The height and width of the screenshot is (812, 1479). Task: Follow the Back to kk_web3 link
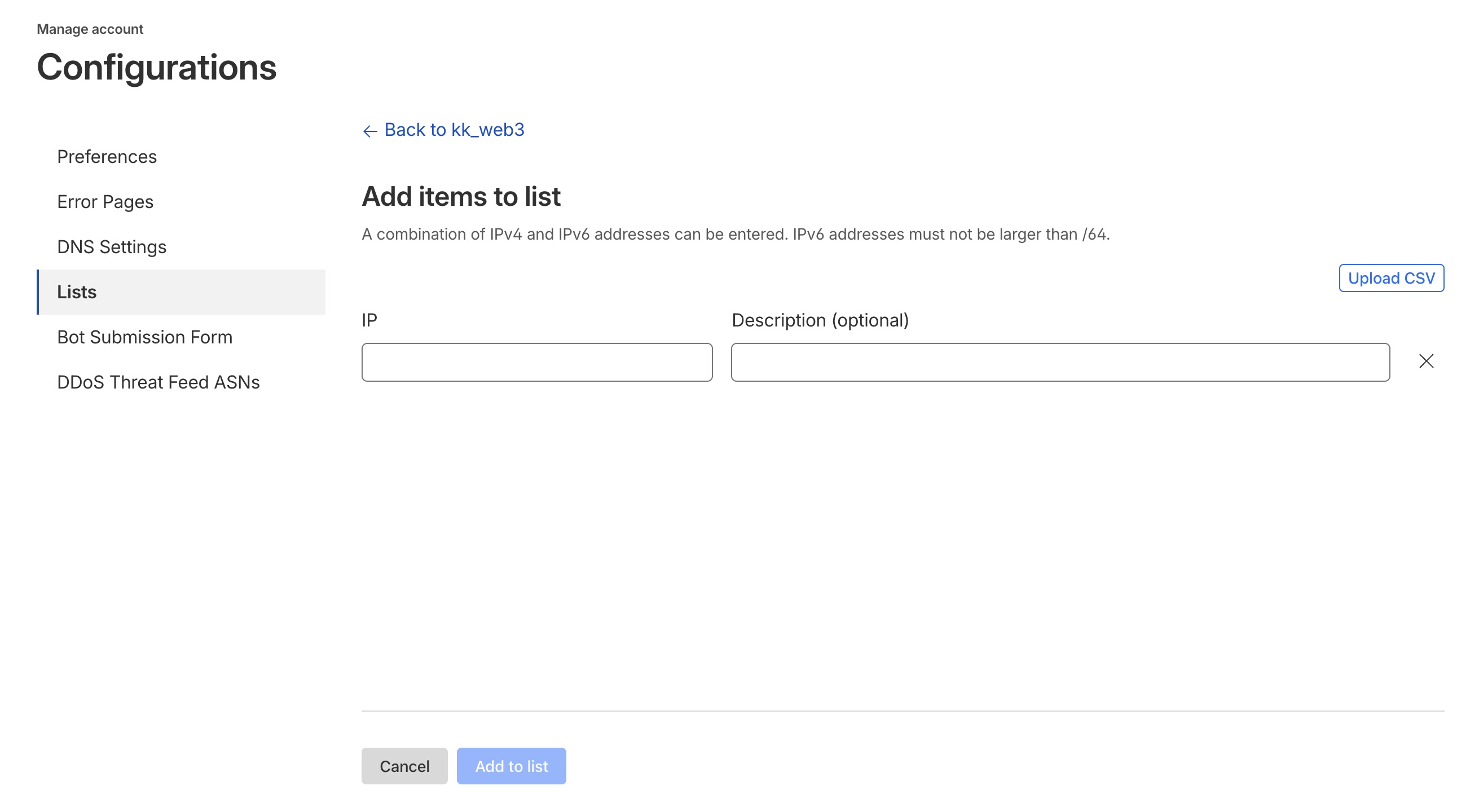[x=454, y=130]
